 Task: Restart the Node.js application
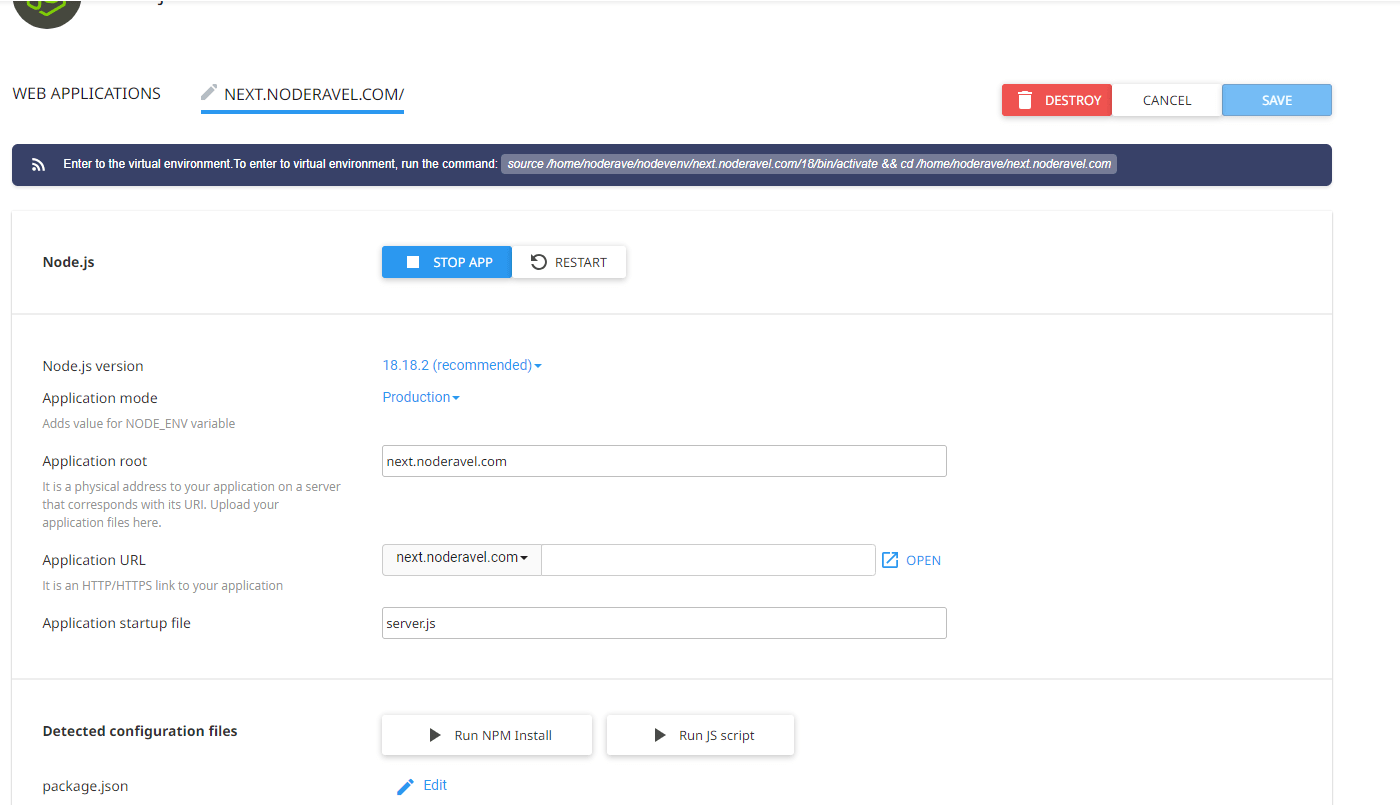(x=568, y=262)
